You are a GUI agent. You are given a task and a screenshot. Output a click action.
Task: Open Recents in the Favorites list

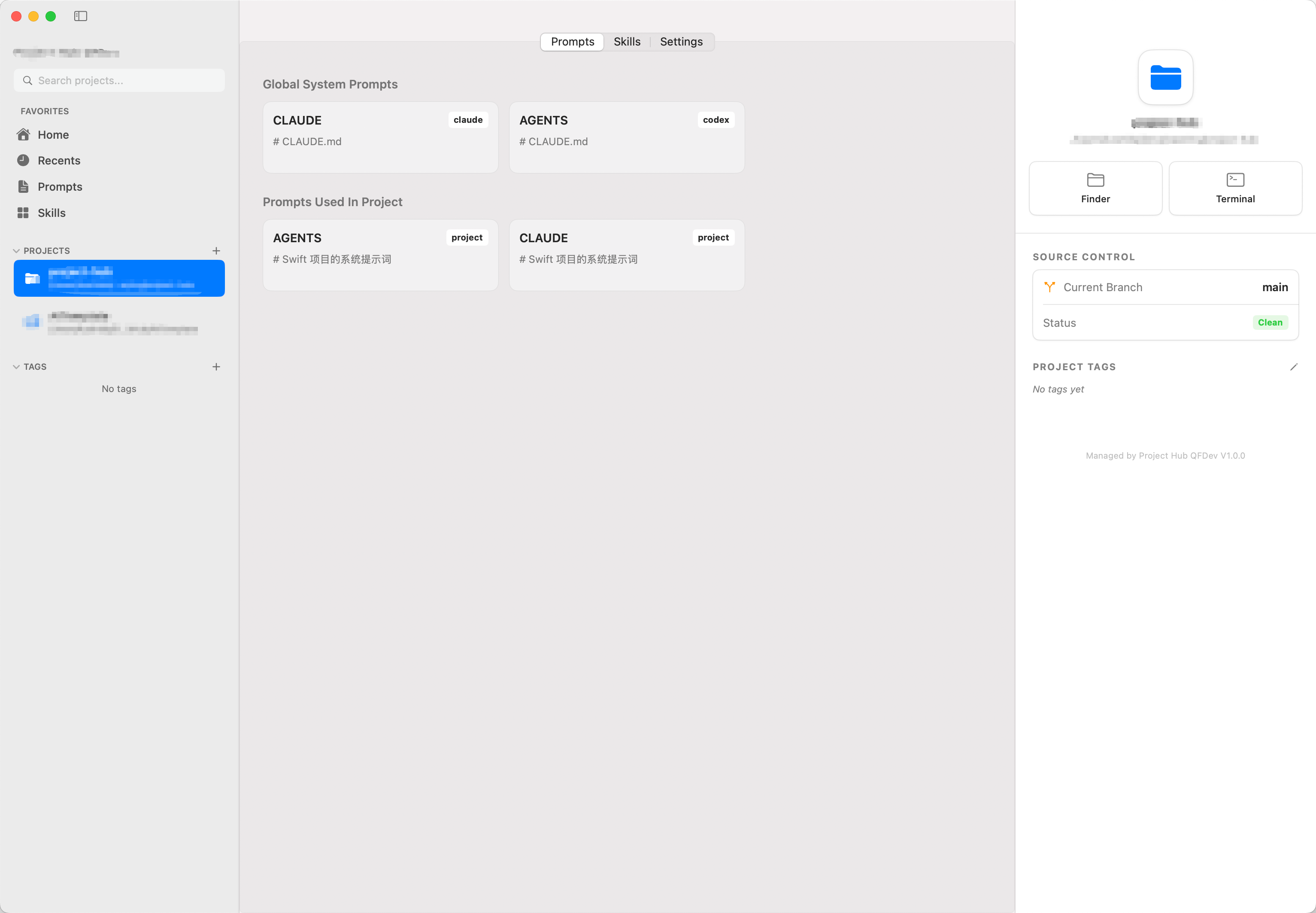tap(119, 160)
